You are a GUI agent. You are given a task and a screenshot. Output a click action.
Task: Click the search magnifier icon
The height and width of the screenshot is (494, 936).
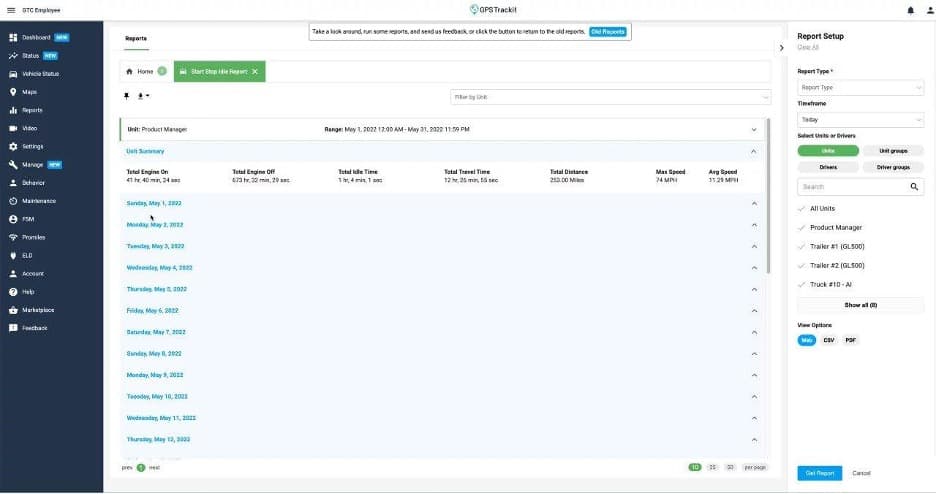coord(915,187)
